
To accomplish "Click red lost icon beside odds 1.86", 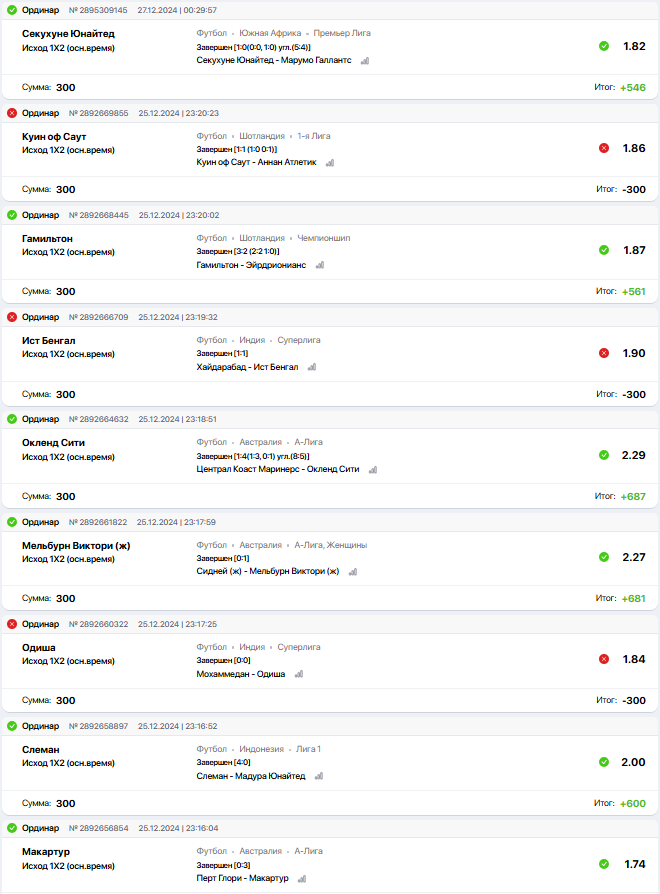I will tap(604, 148).
